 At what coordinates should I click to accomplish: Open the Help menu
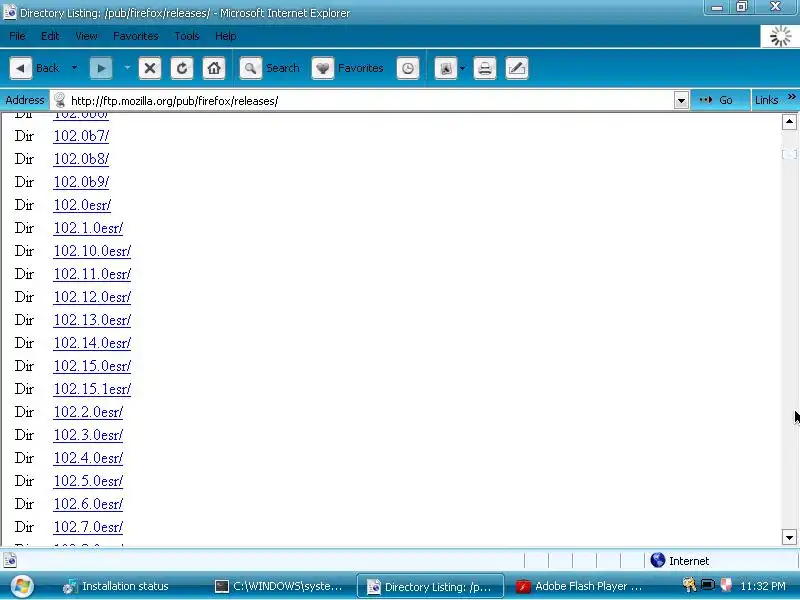point(226,36)
